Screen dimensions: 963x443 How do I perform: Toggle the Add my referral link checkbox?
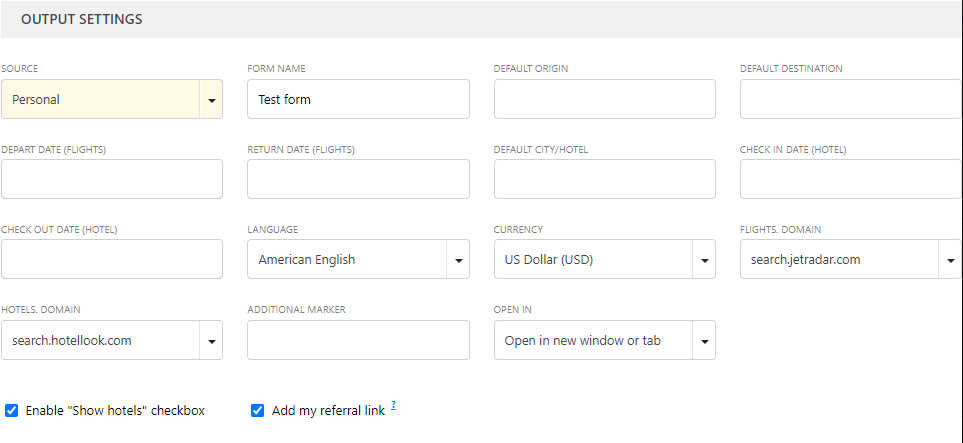pyautogui.click(x=258, y=410)
